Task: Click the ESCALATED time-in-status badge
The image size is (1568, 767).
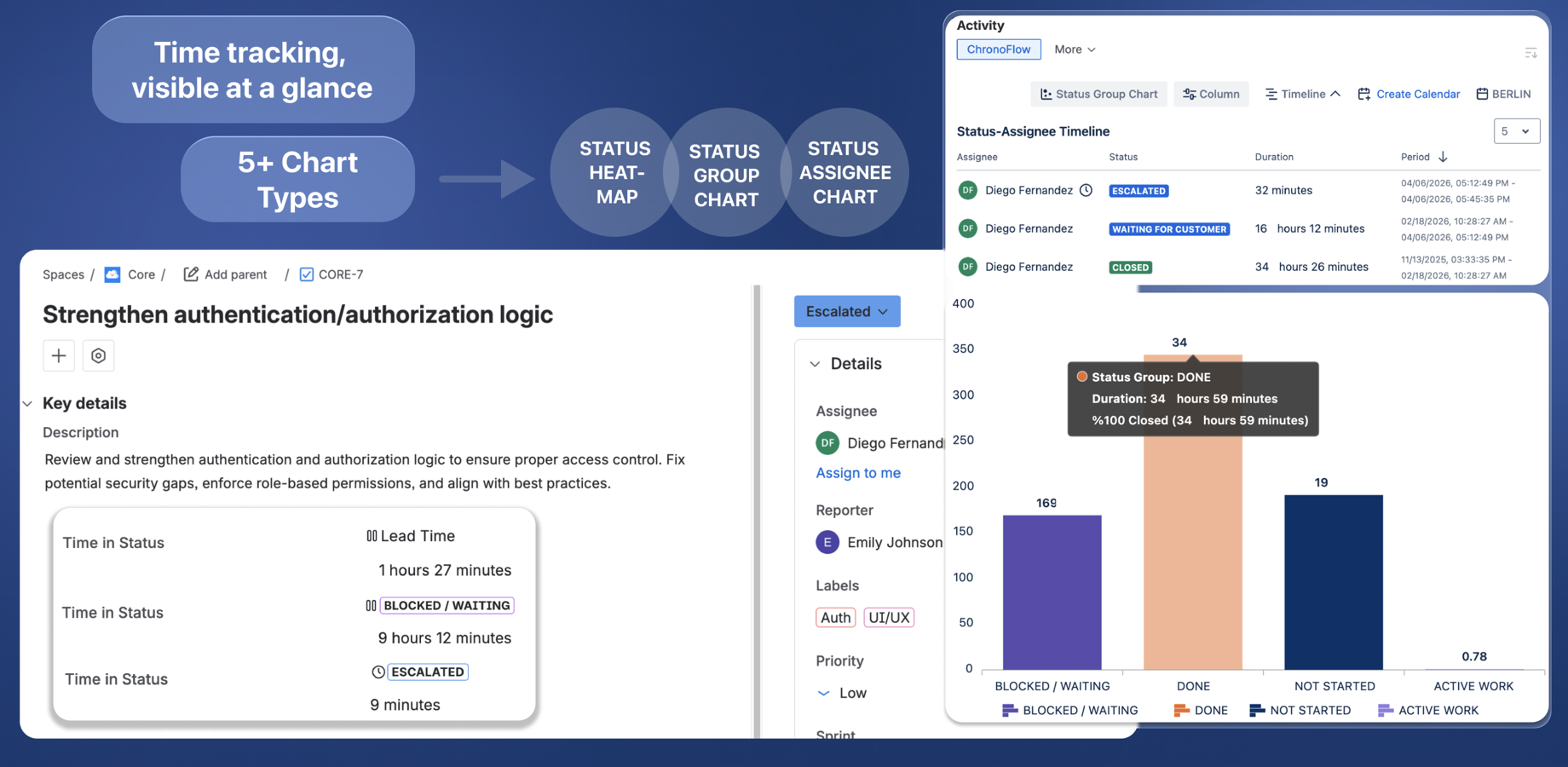Action: coord(428,672)
